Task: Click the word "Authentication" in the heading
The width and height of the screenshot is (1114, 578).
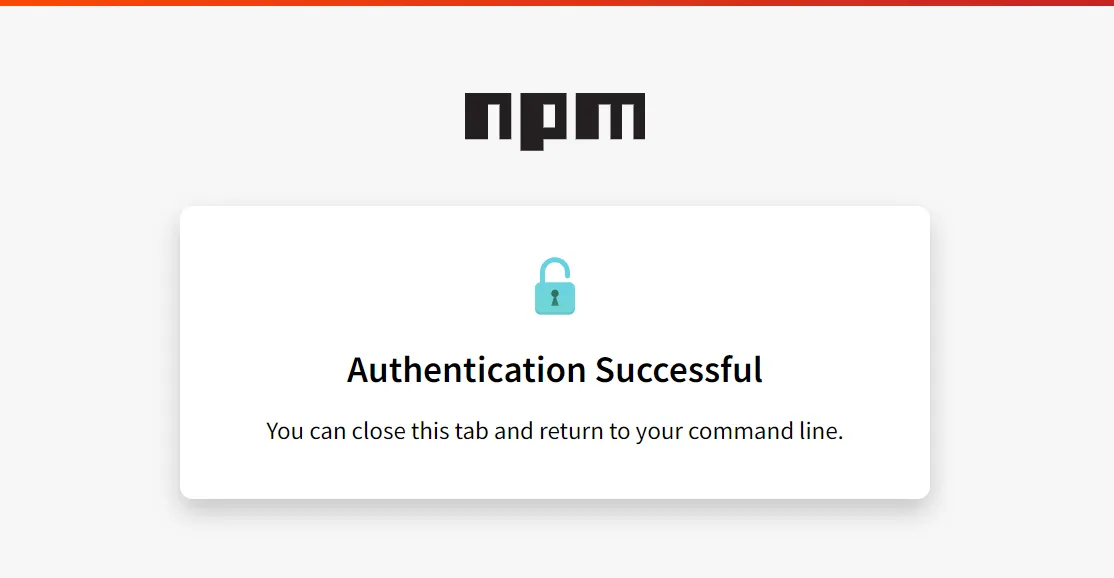Action: (467, 370)
